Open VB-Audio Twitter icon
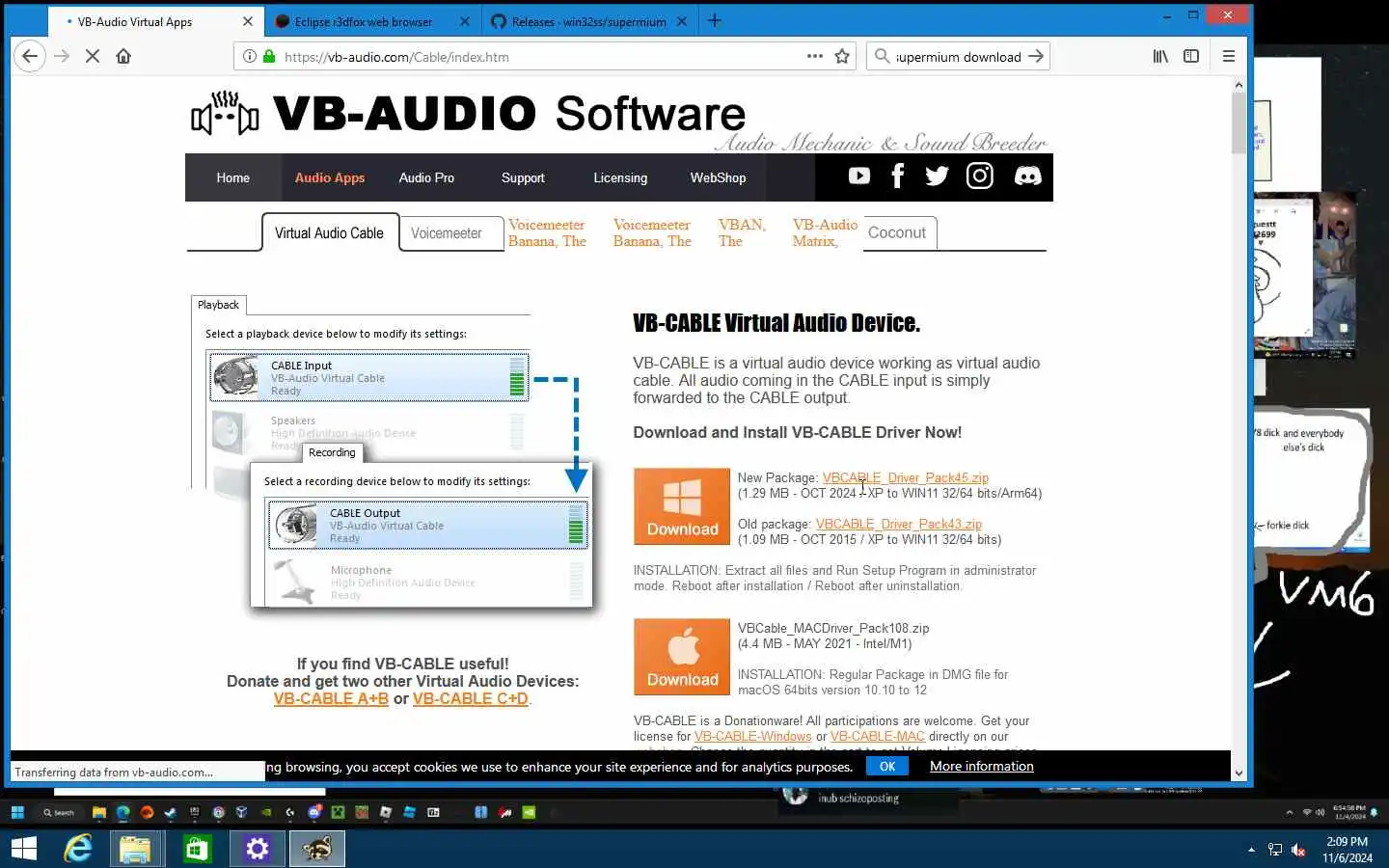The width and height of the screenshot is (1389, 868). click(937, 176)
